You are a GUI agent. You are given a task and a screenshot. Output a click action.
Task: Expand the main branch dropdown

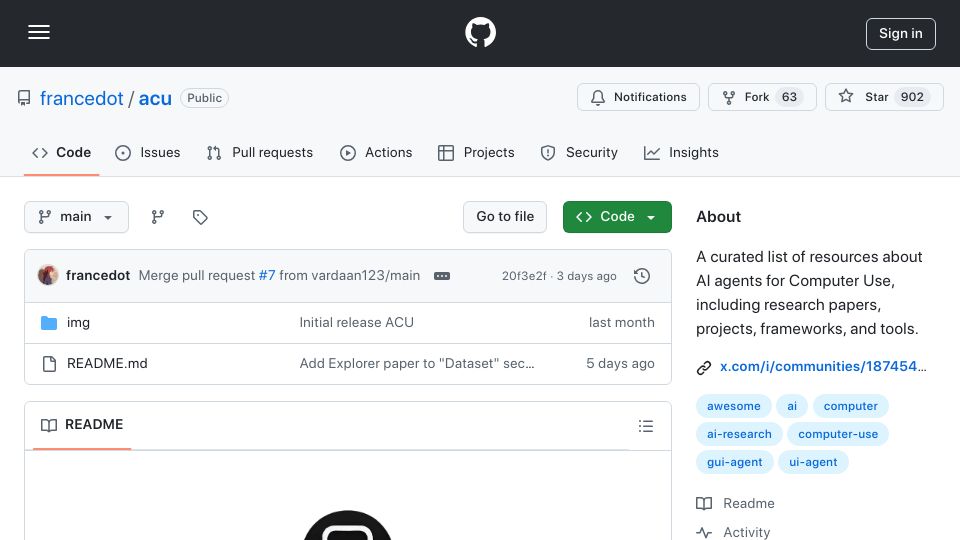tap(77, 217)
